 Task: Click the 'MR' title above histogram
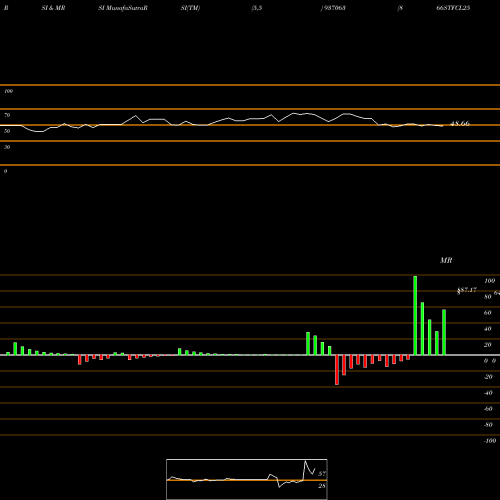click(446, 260)
